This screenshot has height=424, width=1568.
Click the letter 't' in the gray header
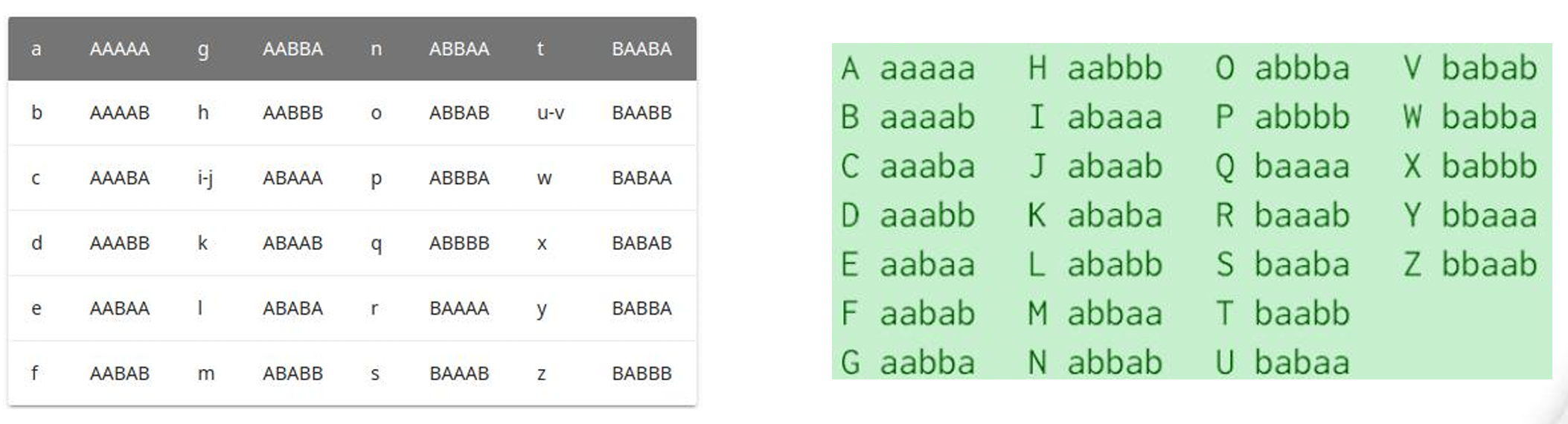[540, 49]
